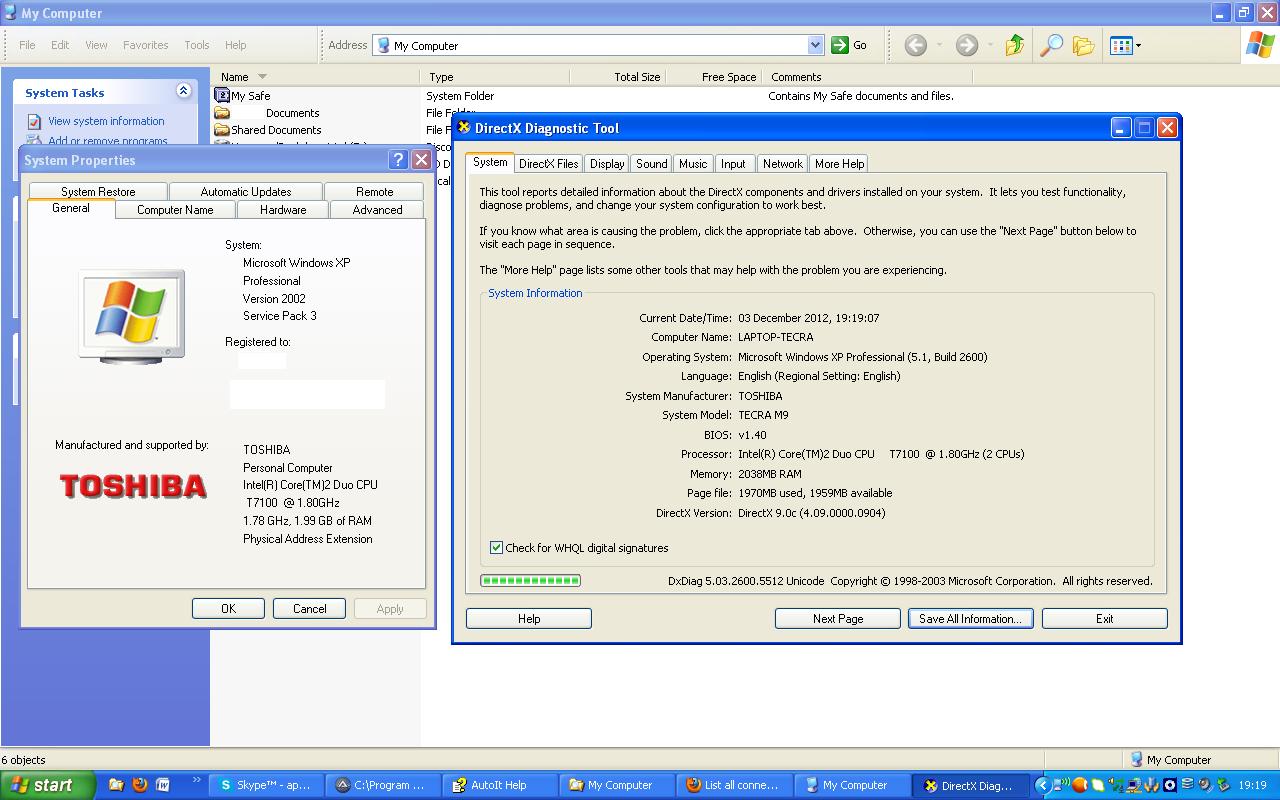Open the Advanced tab in System Properties
Screen dimensions: 1280x800
tap(377, 210)
